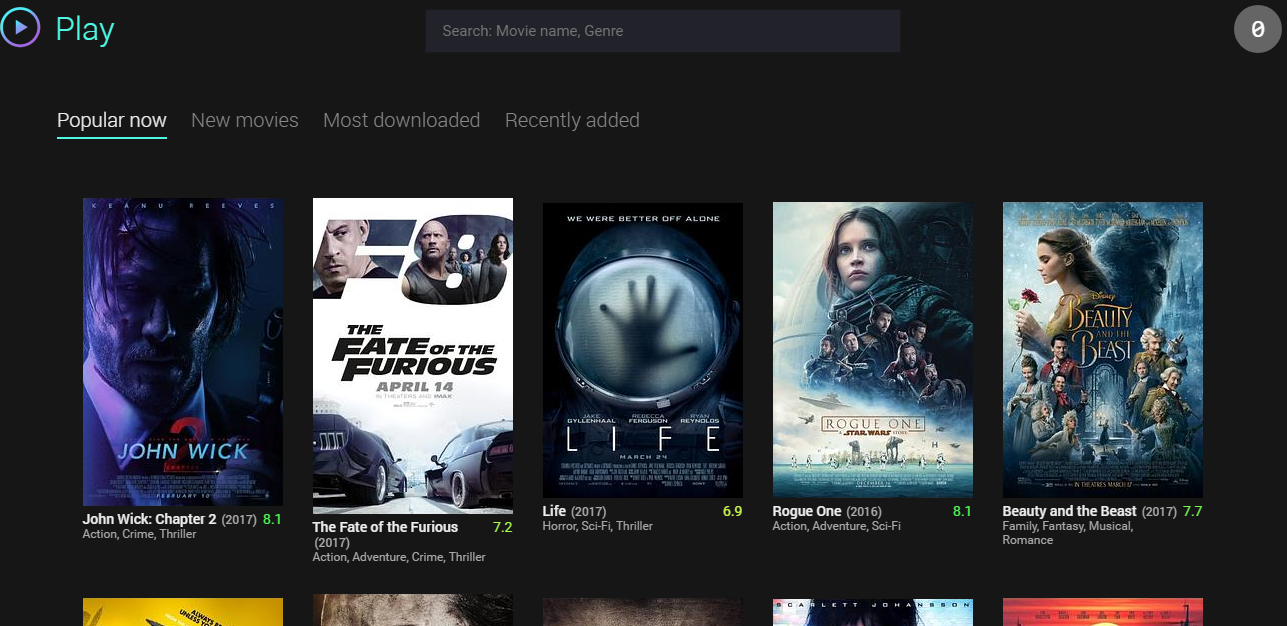Click the Life (2017) title link
The width and height of the screenshot is (1287, 626).
pos(575,511)
